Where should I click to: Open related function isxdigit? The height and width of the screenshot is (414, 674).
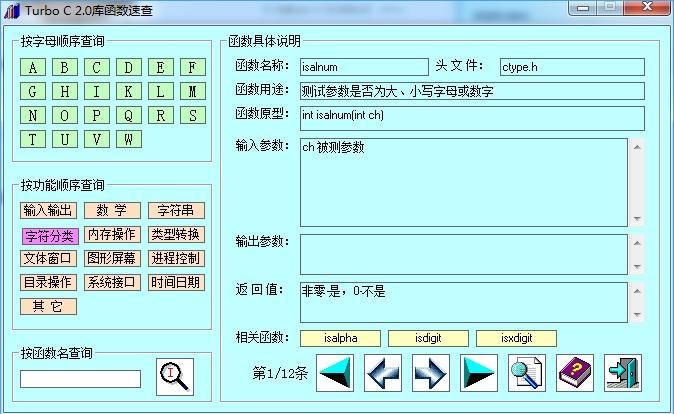tap(516, 338)
